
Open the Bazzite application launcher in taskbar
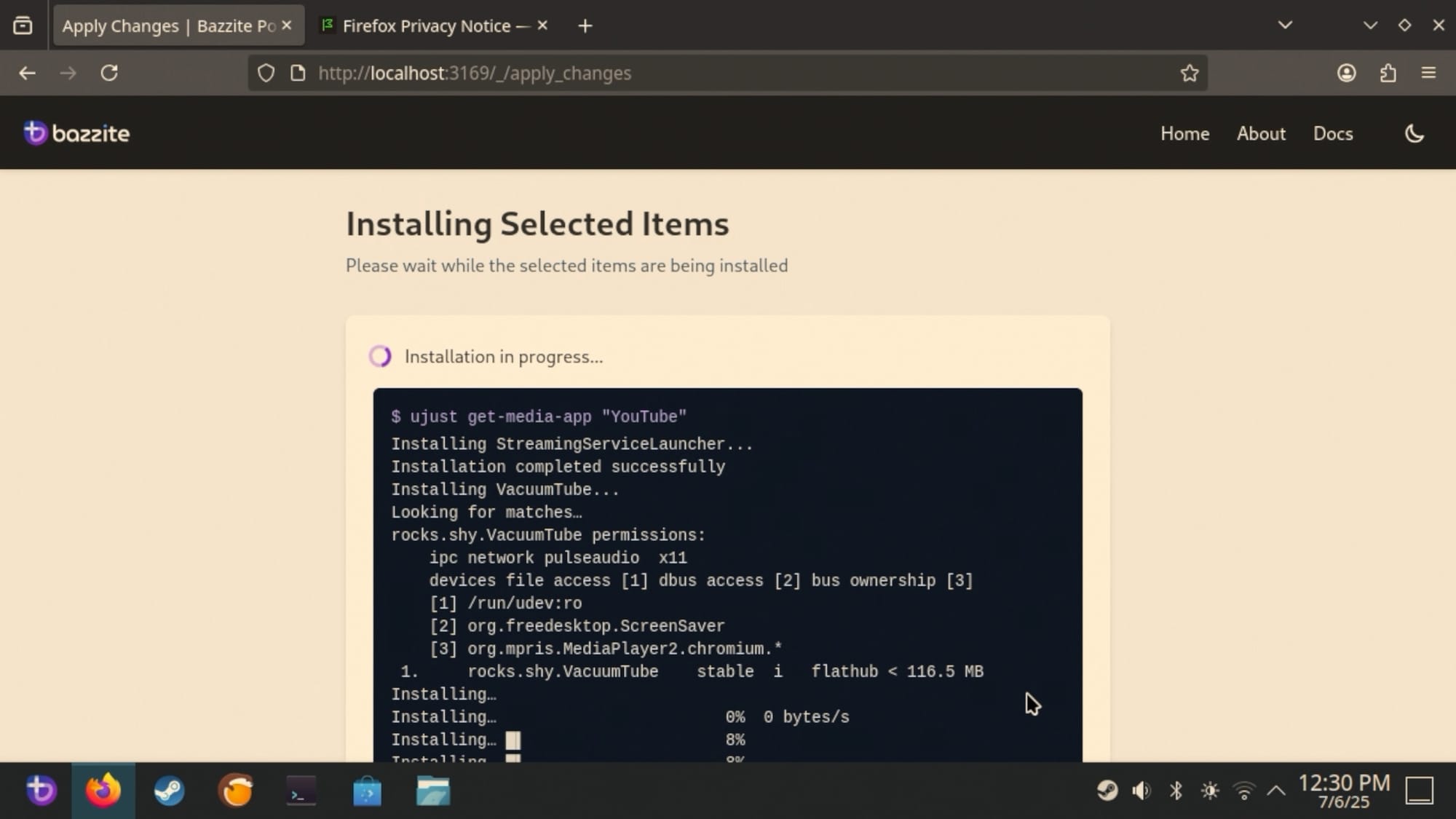coord(41,791)
